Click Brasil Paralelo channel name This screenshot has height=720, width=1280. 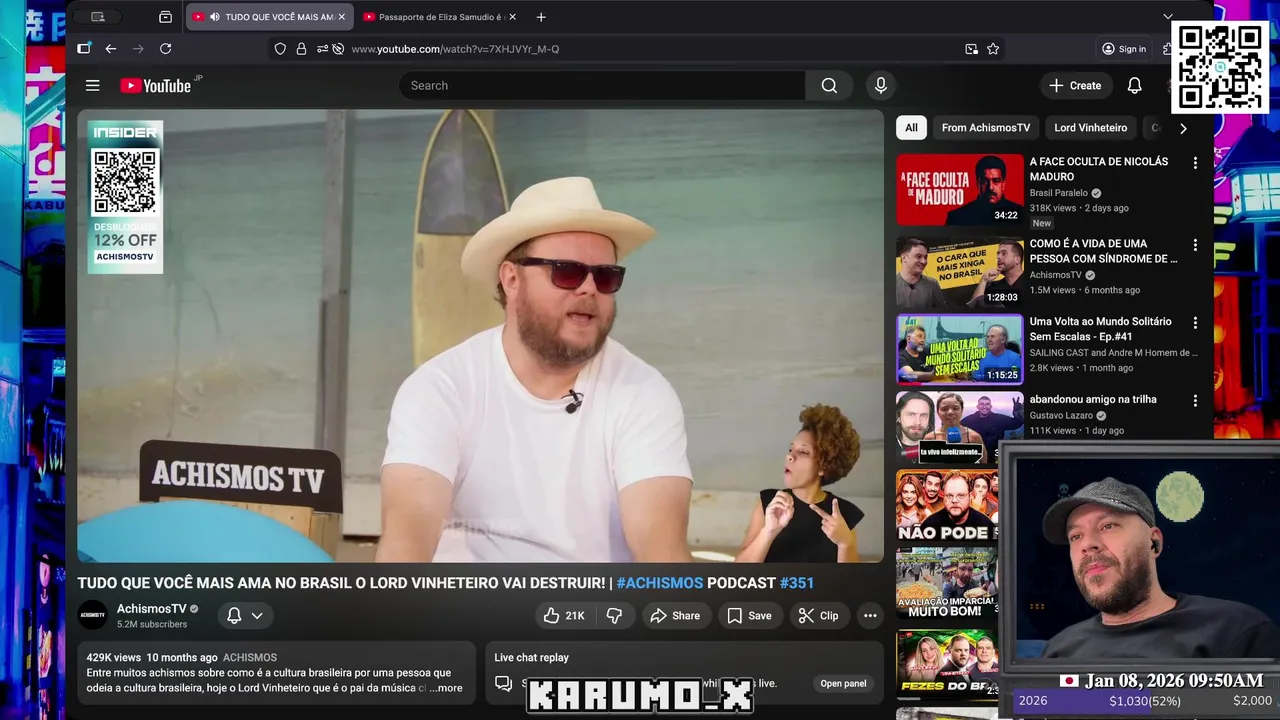(1059, 193)
